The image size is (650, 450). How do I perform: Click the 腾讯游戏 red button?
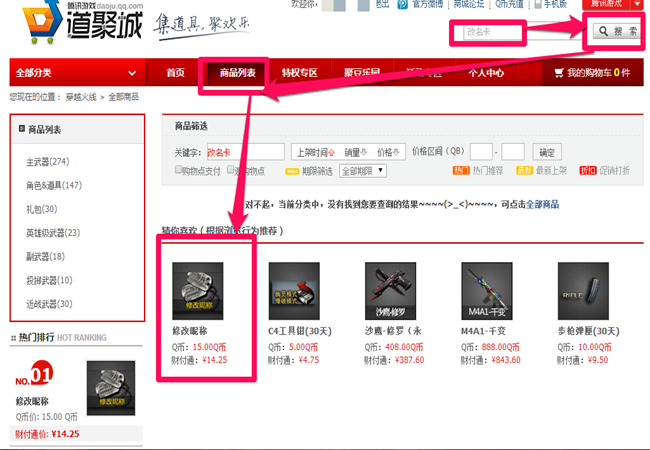click(x=606, y=4)
